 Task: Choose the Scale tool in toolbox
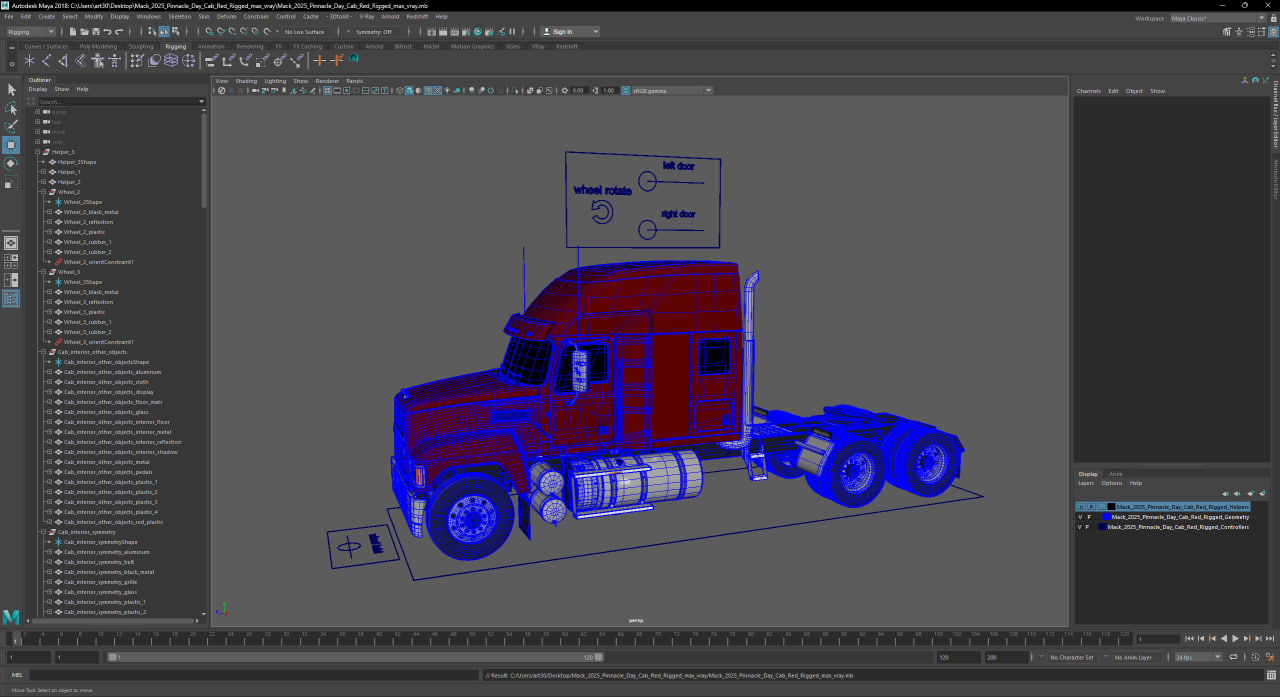11,182
